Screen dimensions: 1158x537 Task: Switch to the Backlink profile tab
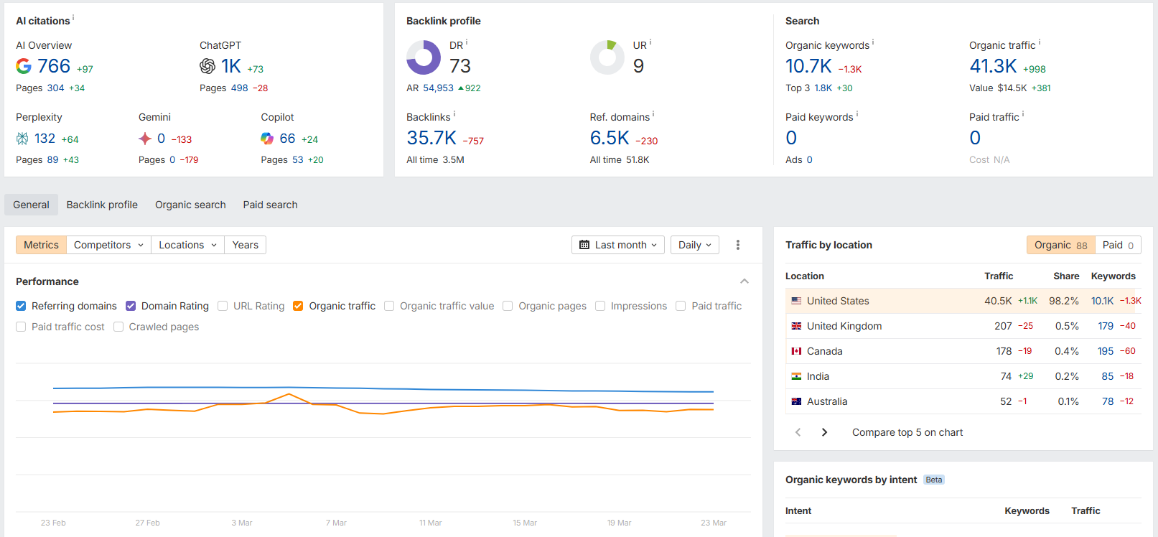102,205
